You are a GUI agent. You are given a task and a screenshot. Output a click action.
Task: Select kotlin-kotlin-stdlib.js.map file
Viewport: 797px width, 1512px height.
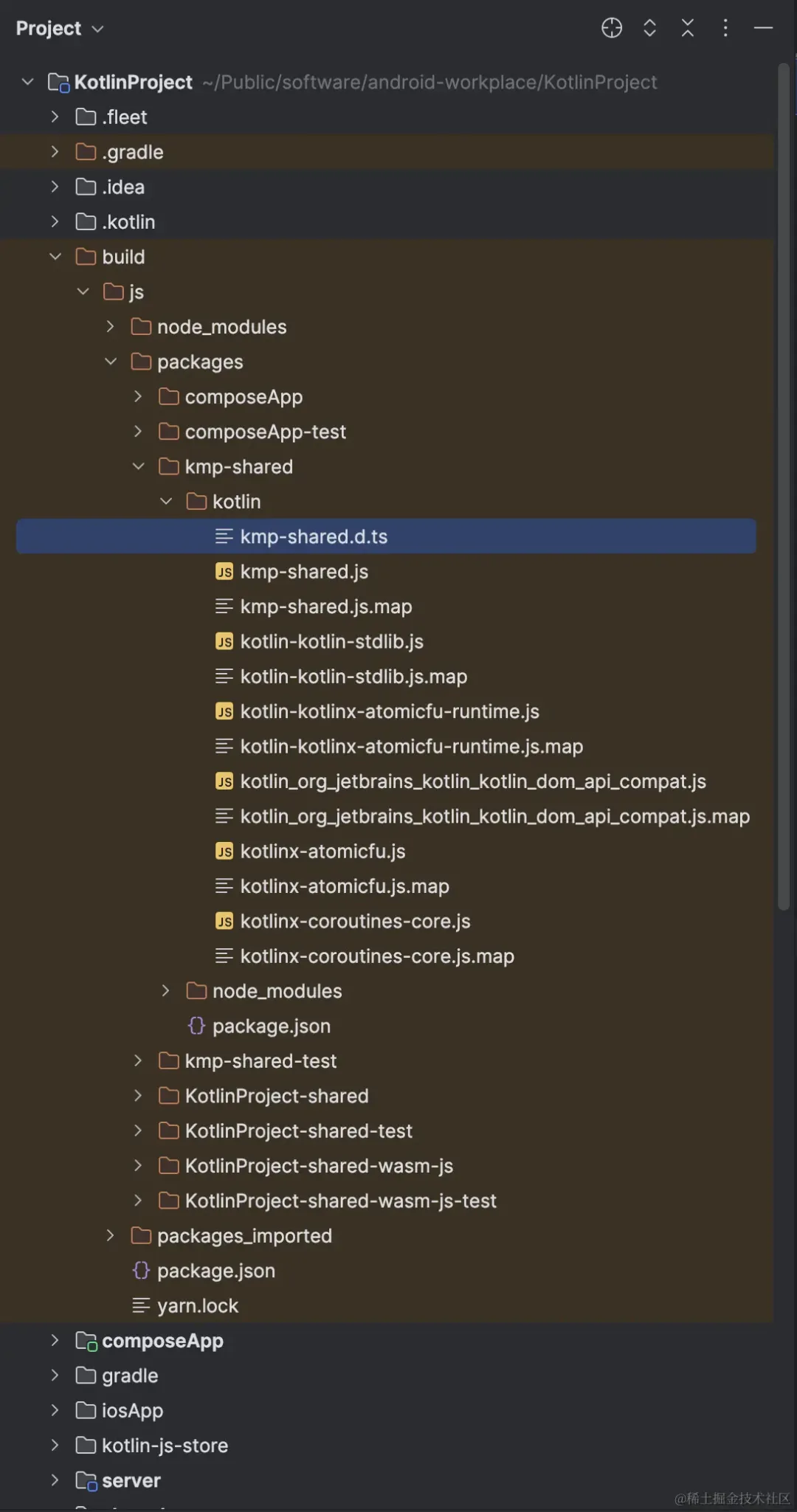click(353, 677)
